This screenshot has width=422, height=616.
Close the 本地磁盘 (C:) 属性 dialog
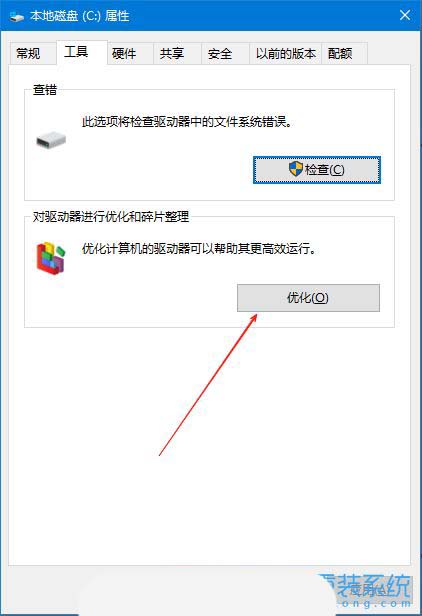click(x=405, y=15)
